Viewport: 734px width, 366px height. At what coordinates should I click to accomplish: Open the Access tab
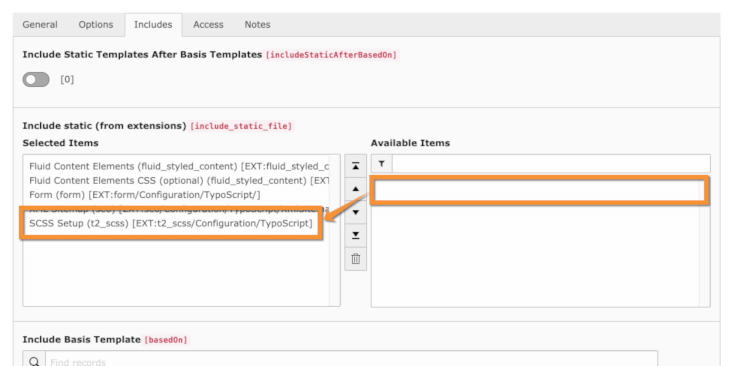208,25
